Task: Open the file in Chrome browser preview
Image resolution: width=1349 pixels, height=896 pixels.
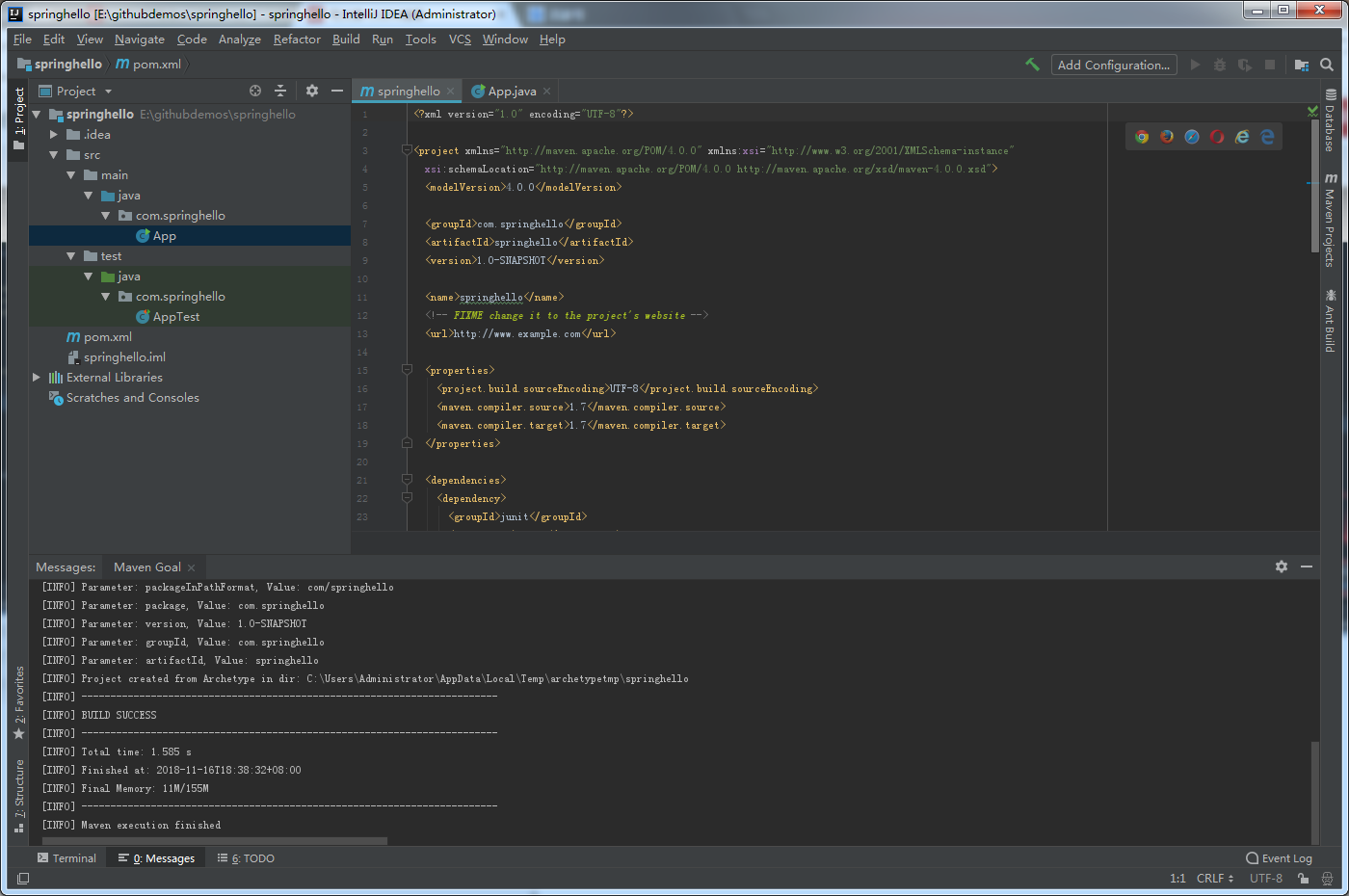Action: [x=1141, y=137]
